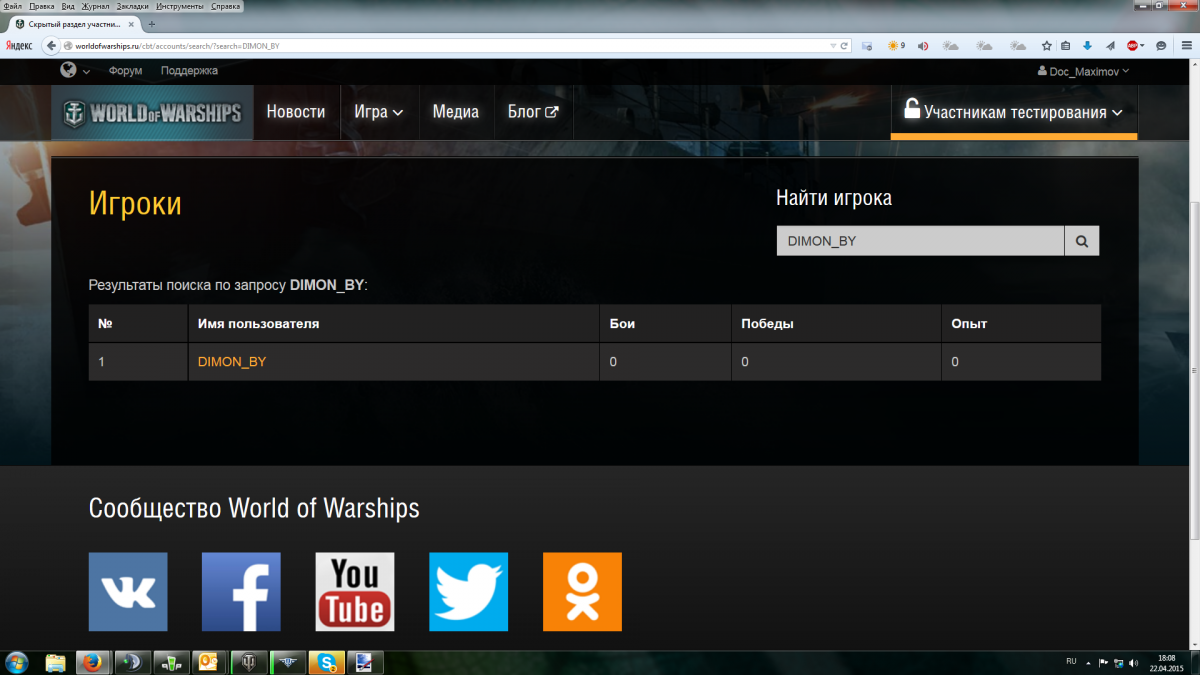This screenshot has width=1200, height=675.
Task: Open Outlook from the taskbar
Action: pos(208,662)
